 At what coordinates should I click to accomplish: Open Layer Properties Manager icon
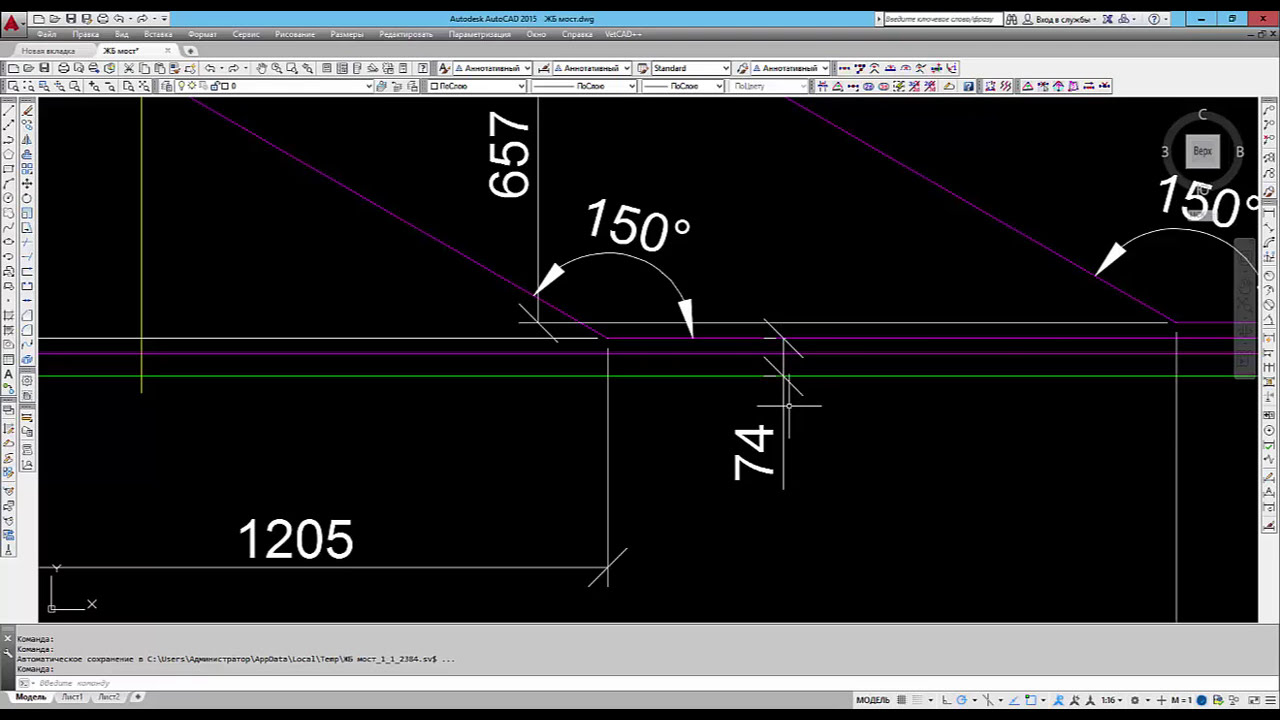(x=167, y=86)
